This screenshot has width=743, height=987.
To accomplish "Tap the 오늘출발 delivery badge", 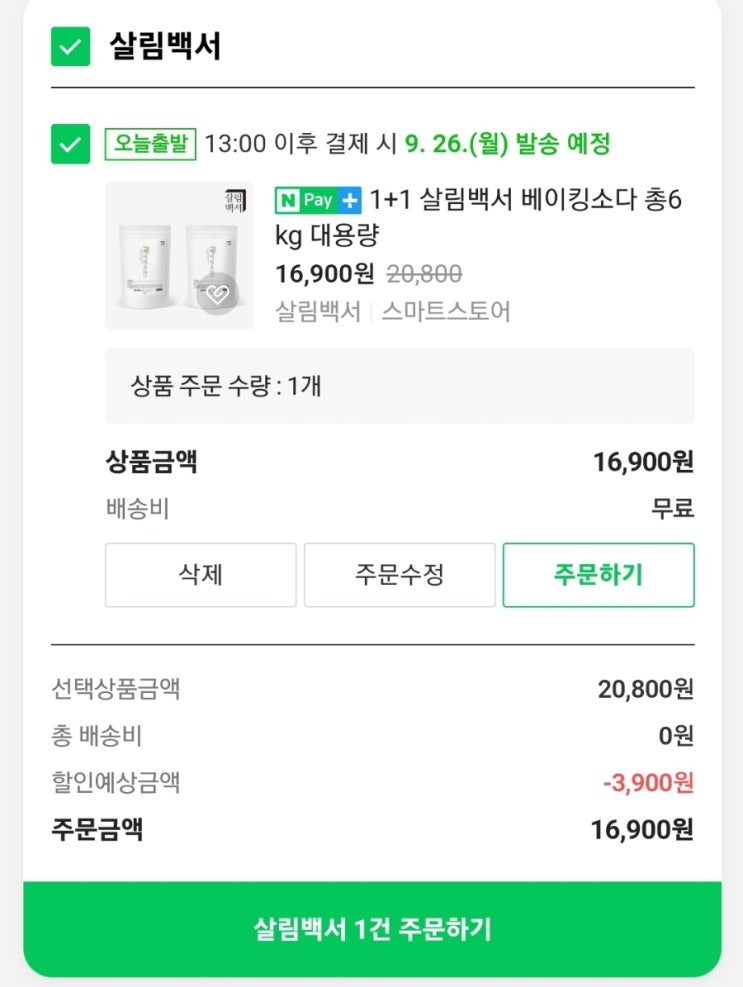I will tap(150, 144).
